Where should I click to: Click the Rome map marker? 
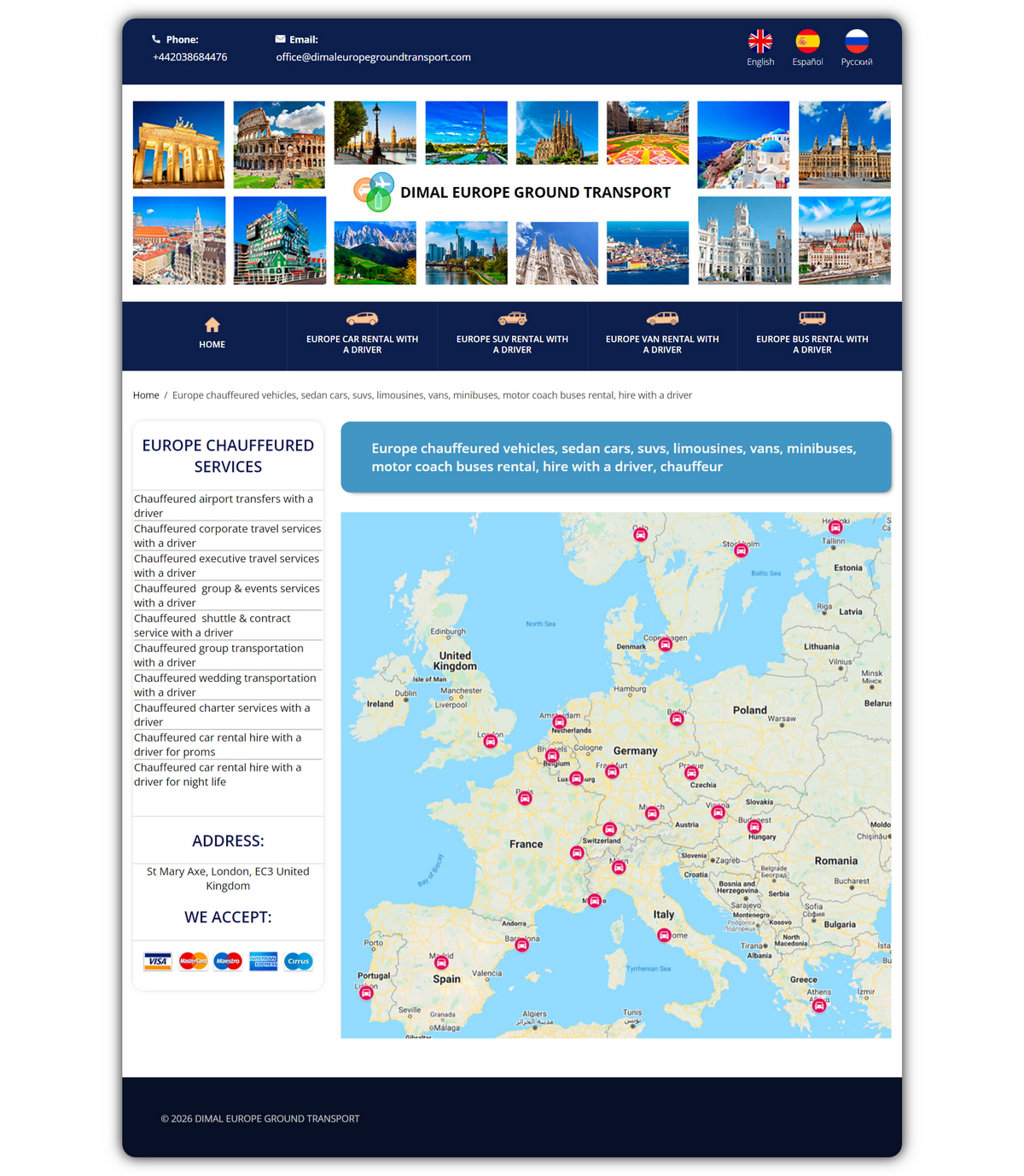664,935
